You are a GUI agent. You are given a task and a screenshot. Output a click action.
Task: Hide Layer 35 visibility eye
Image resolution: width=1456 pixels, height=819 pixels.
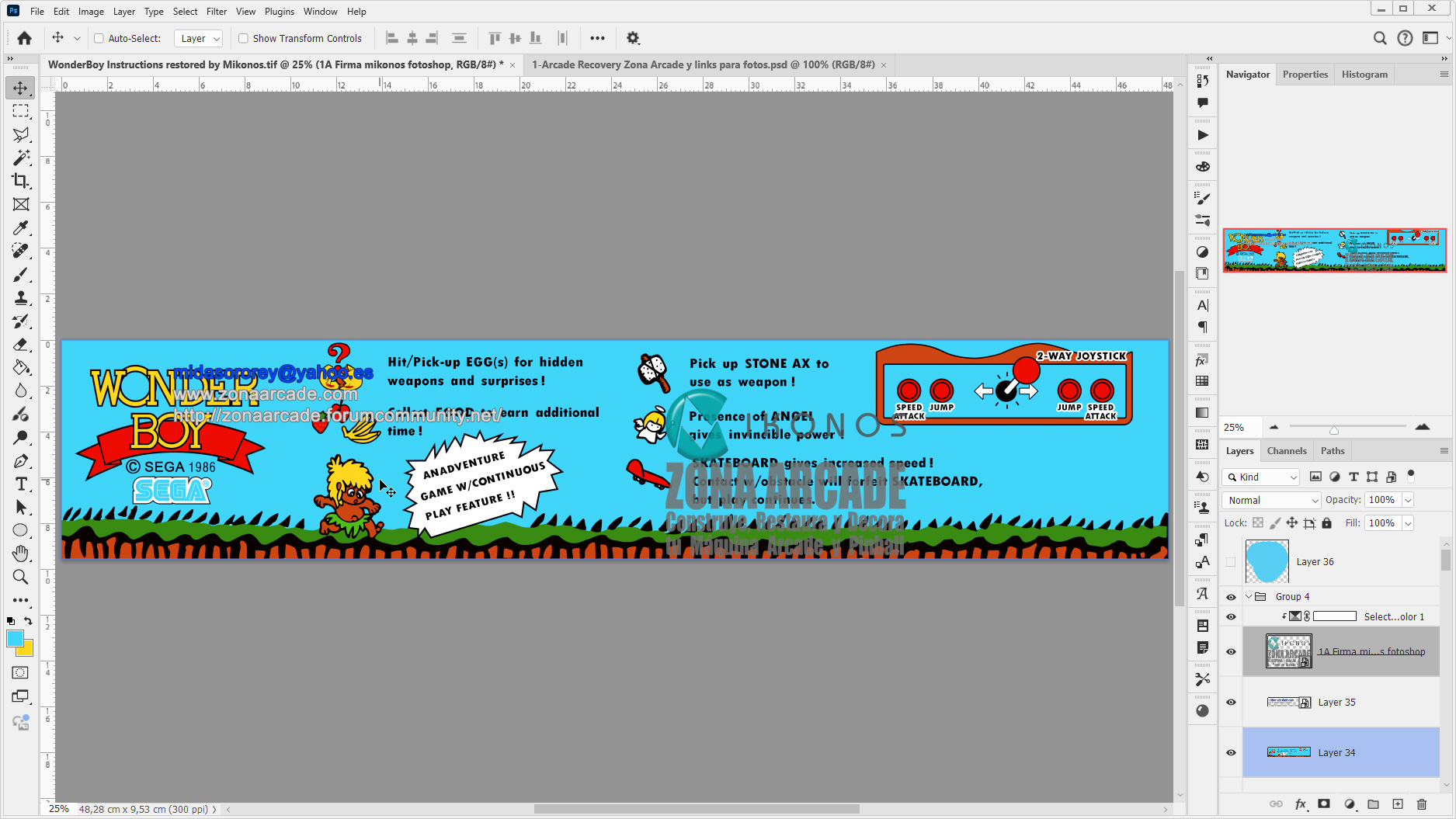1231,702
